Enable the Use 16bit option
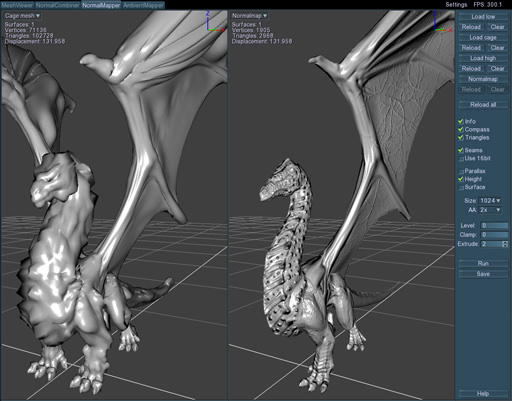The width and height of the screenshot is (512, 401). pos(461,159)
